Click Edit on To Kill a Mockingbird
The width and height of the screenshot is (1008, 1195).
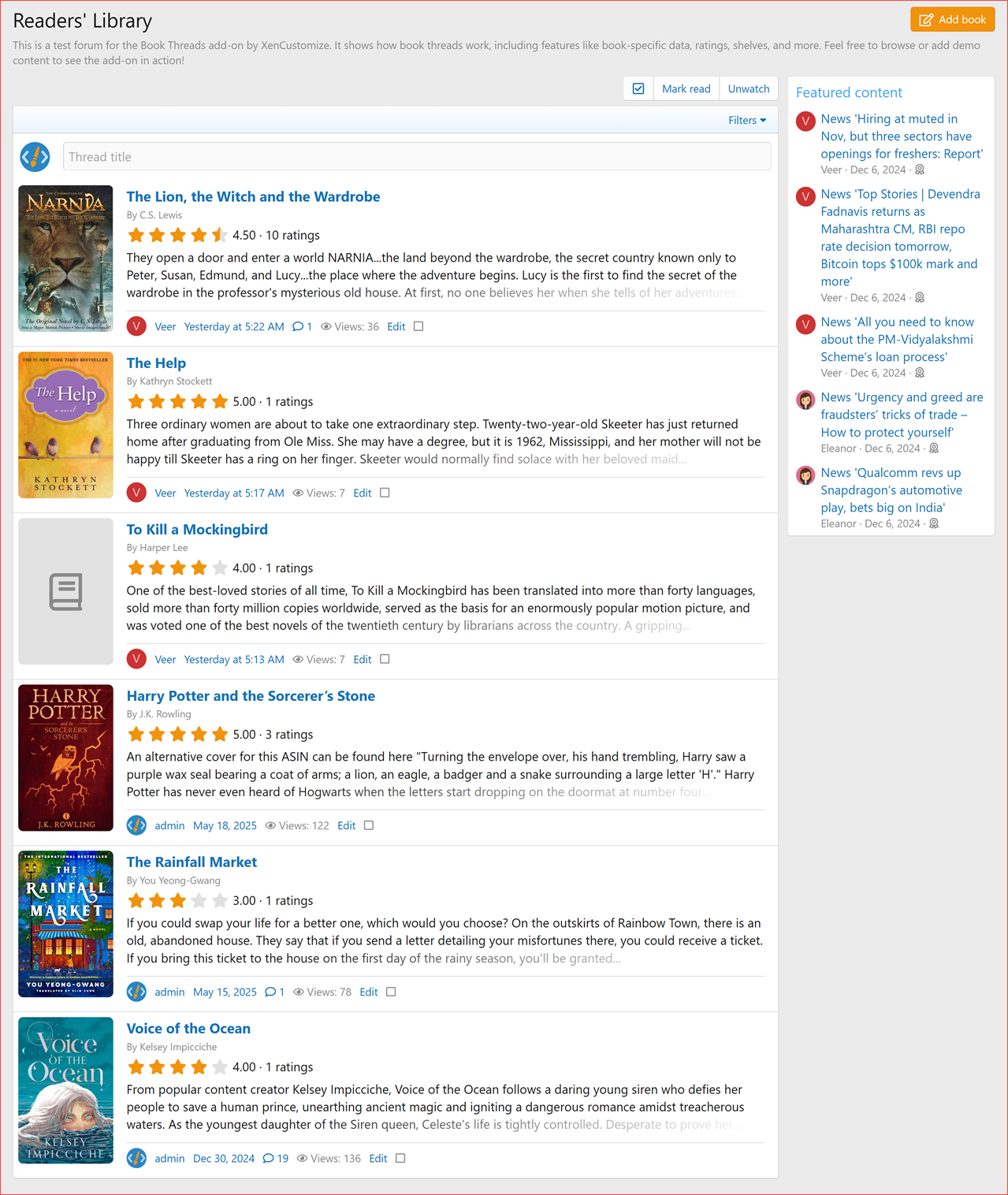click(362, 659)
